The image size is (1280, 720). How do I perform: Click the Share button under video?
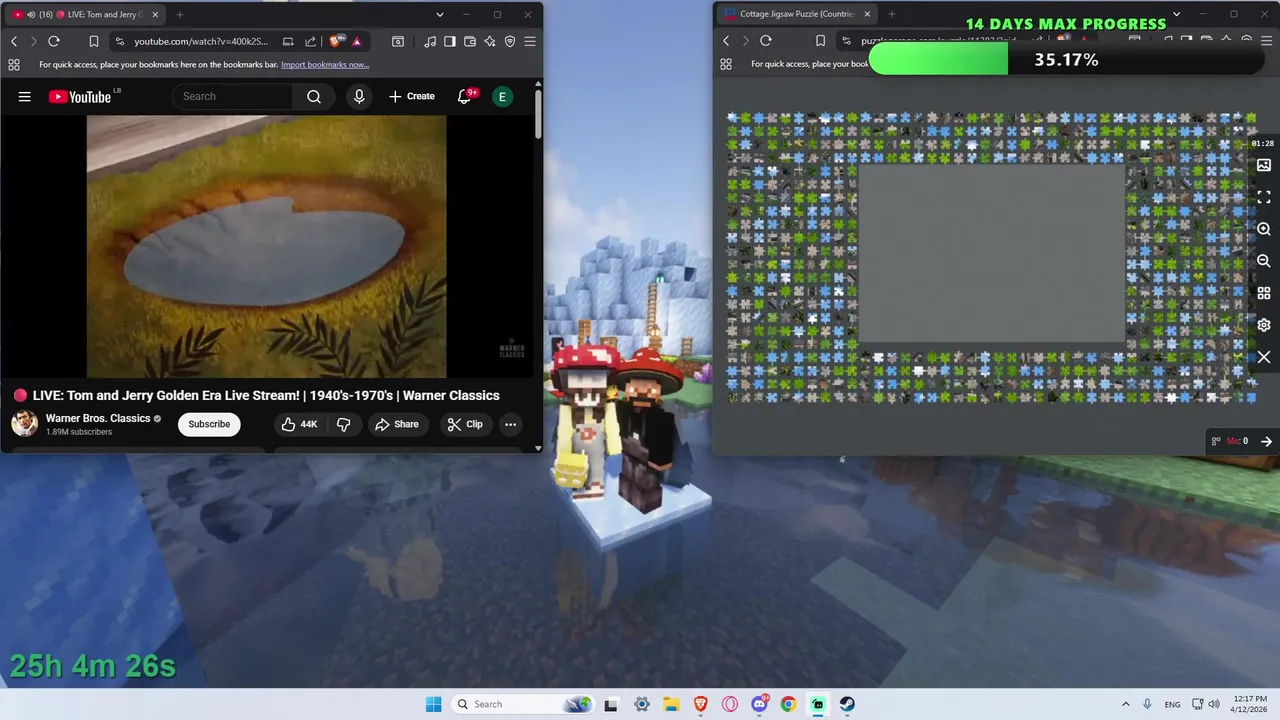(x=397, y=424)
